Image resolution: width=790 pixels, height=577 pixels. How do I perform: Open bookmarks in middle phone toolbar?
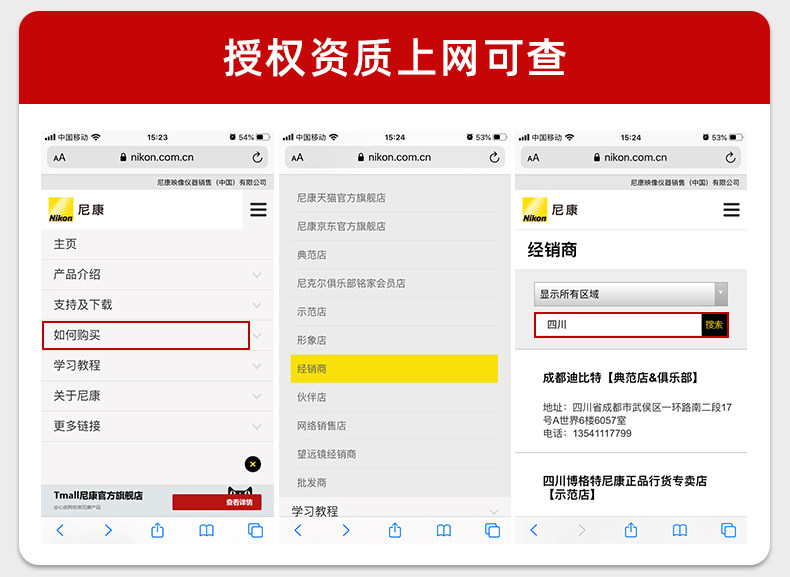(444, 530)
